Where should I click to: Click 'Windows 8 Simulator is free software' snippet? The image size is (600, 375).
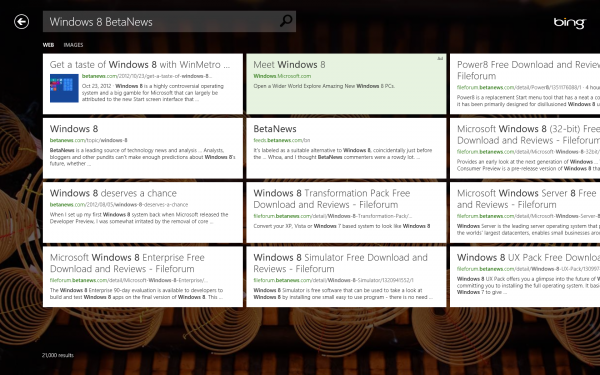point(343,293)
